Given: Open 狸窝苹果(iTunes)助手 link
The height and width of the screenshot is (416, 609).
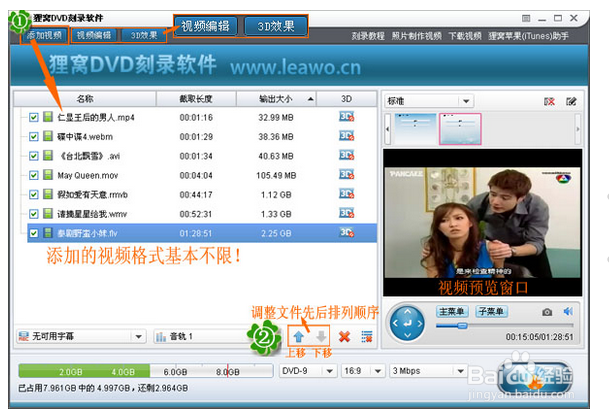Looking at the screenshot, I should point(528,36).
